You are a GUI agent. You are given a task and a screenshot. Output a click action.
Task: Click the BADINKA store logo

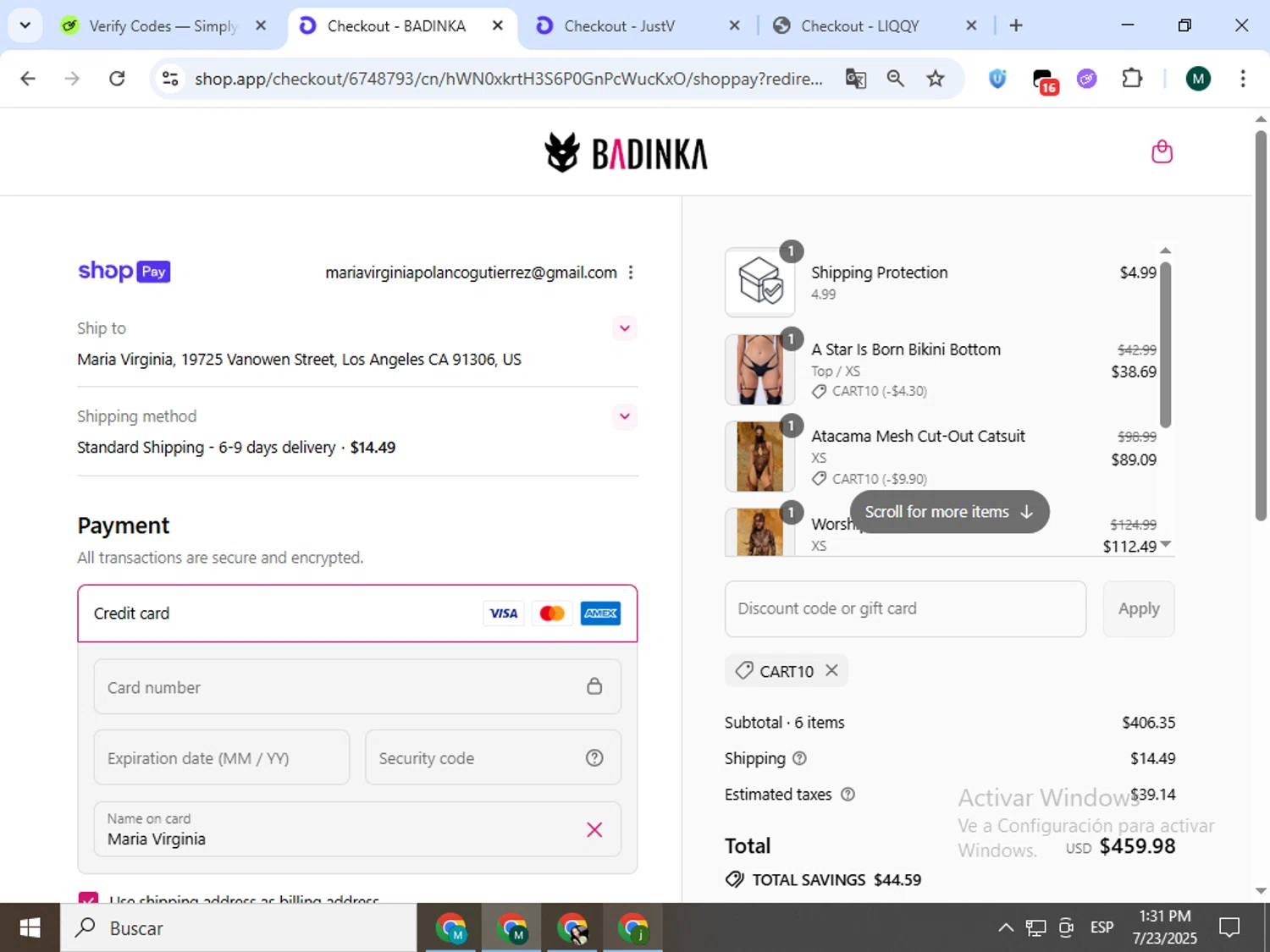point(626,152)
